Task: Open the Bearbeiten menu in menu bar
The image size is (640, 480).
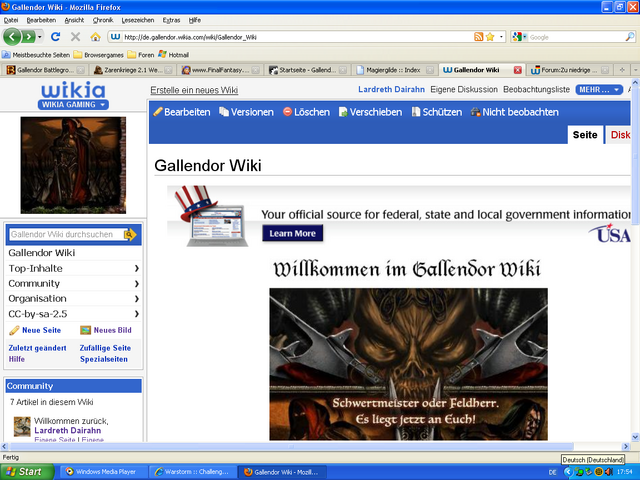Action: 41,20
